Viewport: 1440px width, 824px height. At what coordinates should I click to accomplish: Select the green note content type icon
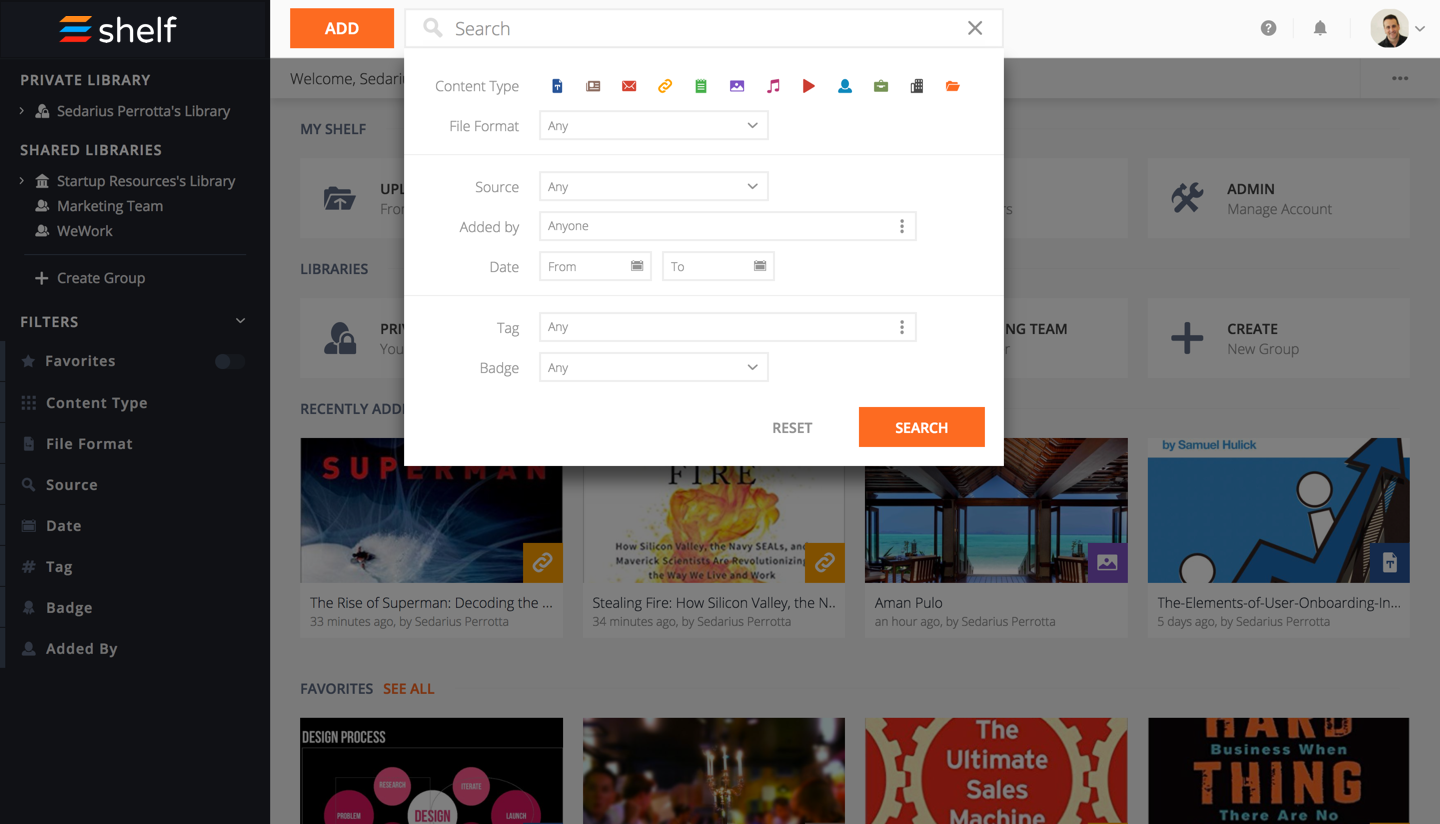point(701,86)
